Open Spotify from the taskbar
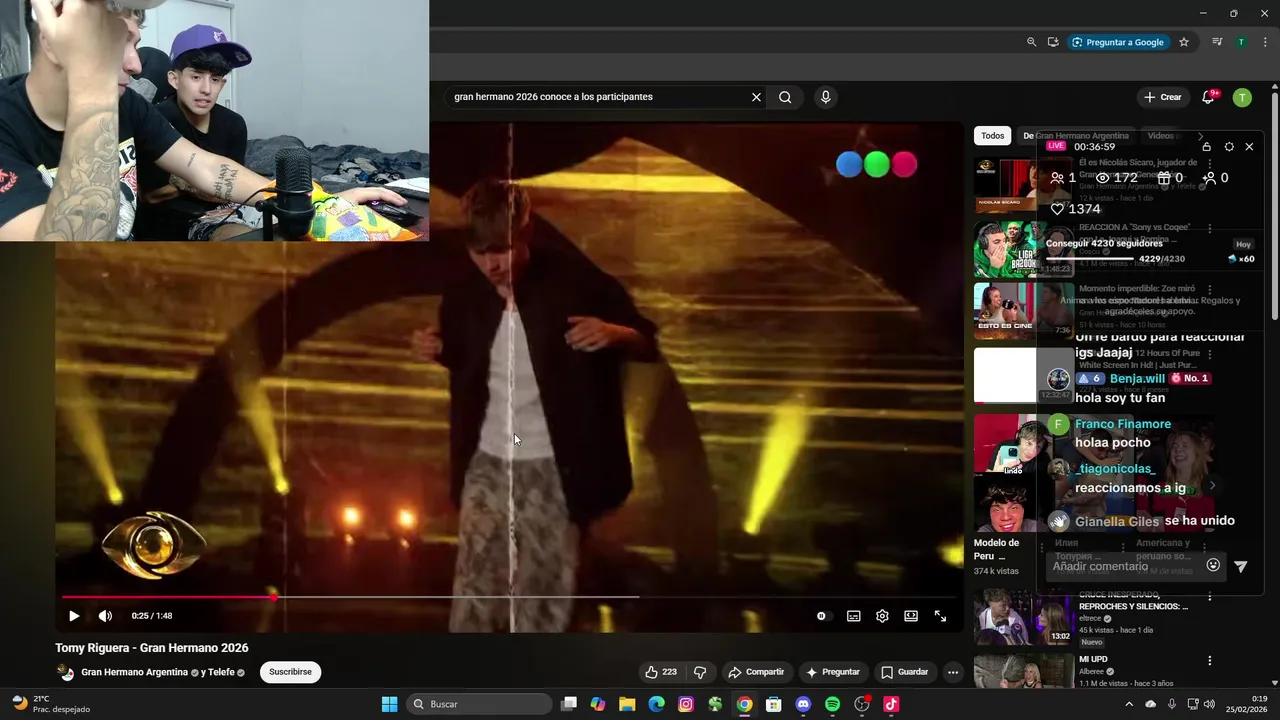Screen dimensions: 1280x720 coord(833,704)
